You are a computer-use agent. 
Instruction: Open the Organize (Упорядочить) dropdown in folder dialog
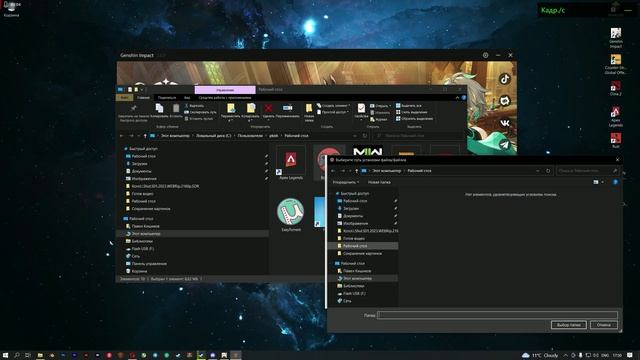point(346,182)
